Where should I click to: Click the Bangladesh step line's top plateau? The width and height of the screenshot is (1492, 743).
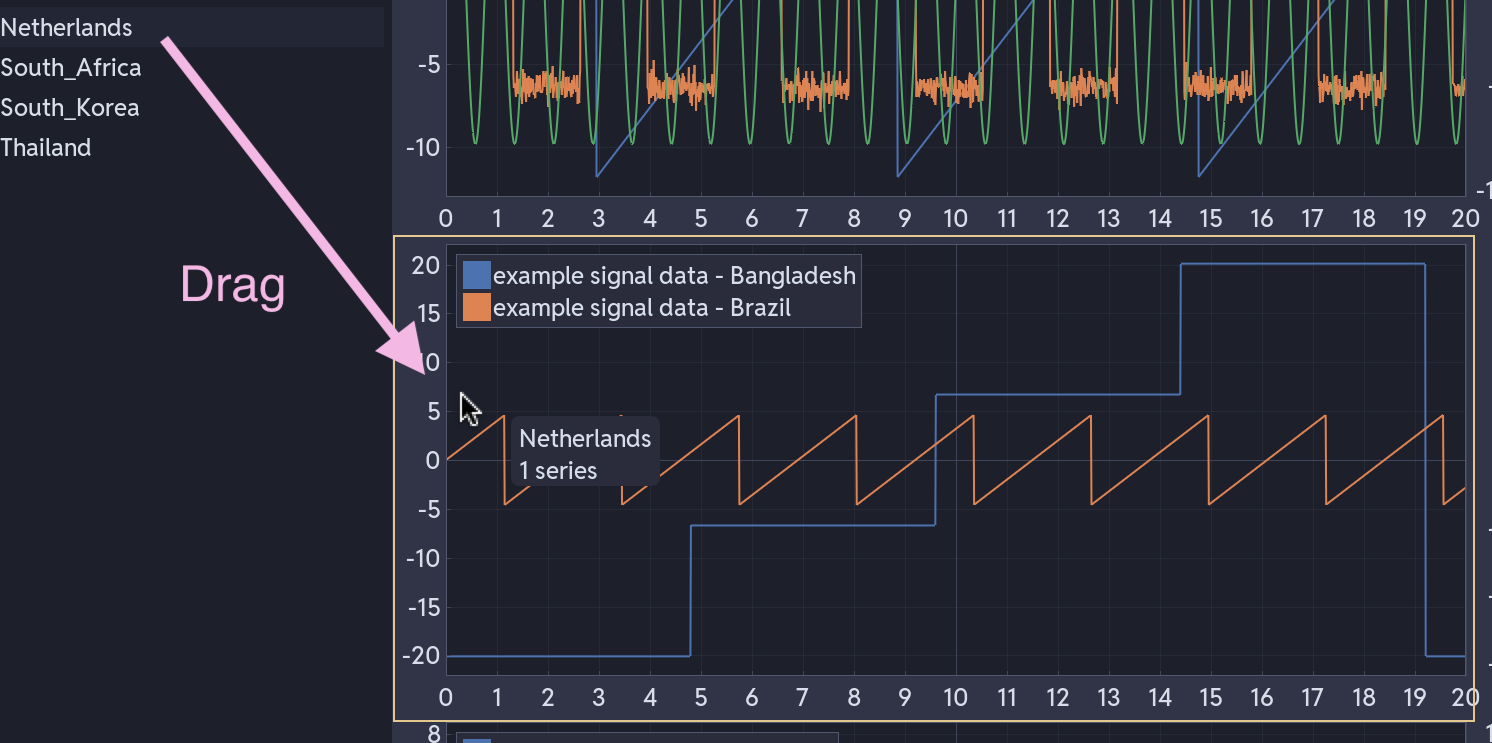(x=1300, y=264)
